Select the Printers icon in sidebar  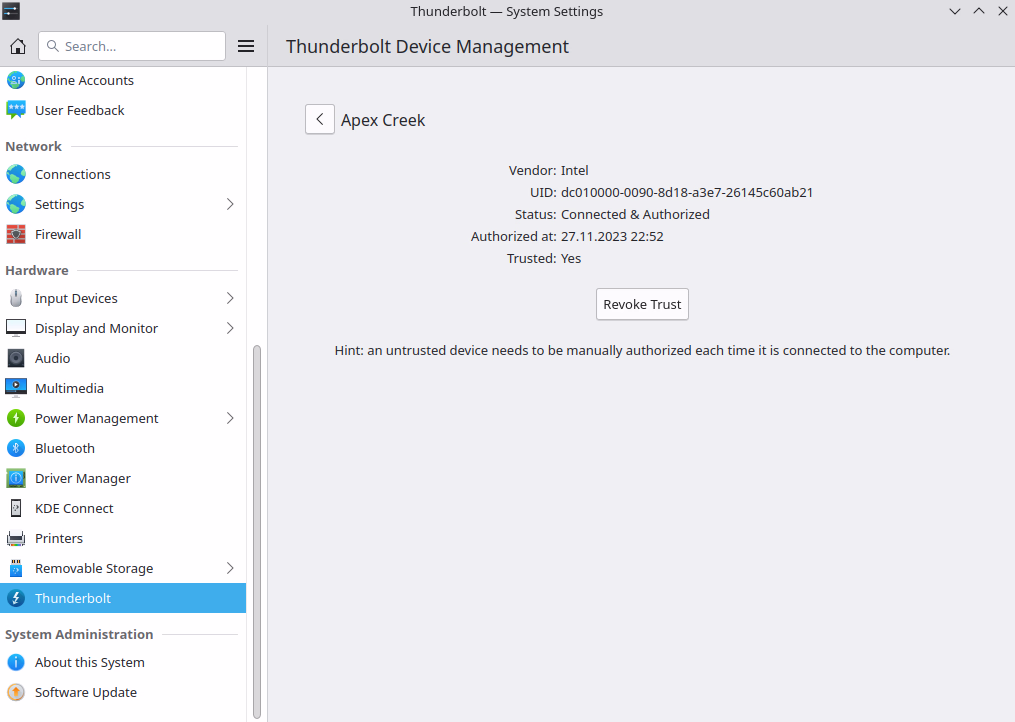click(x=16, y=538)
